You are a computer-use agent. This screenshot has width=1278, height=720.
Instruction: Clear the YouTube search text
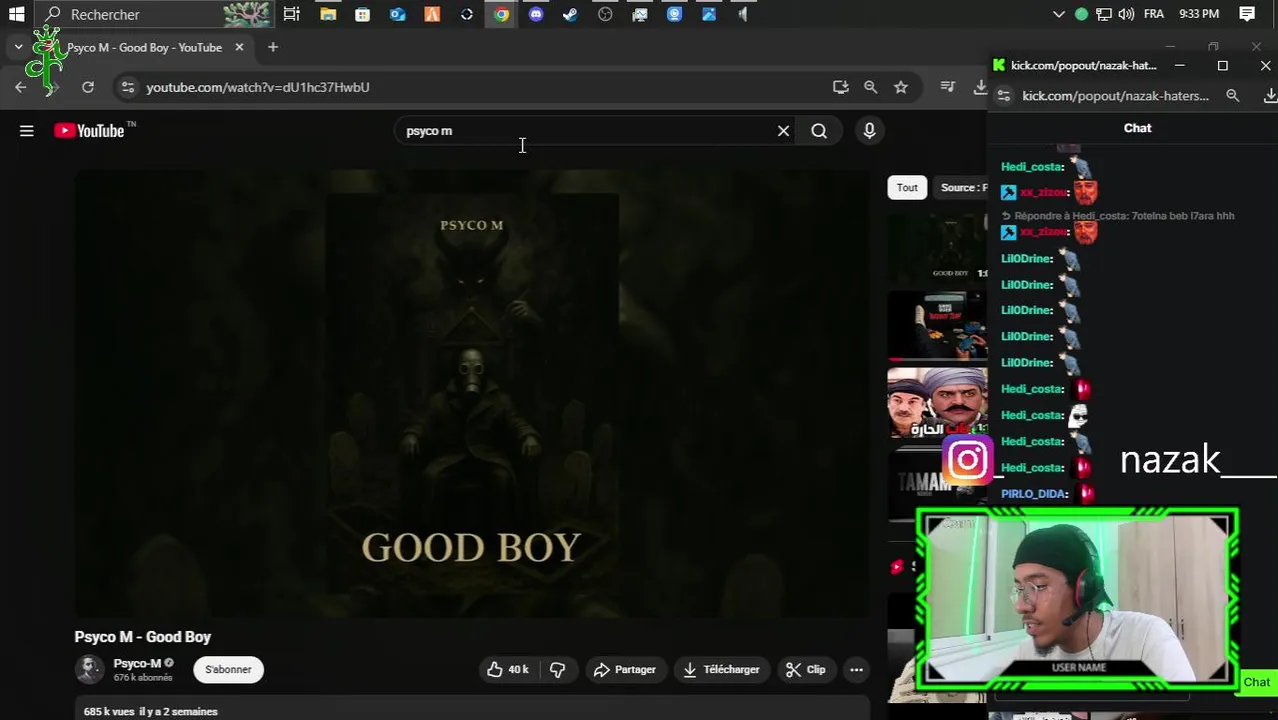[783, 131]
